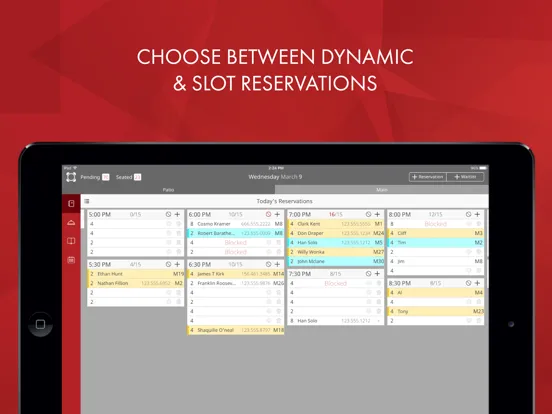This screenshot has height=414, width=552.
Task: Open the Han Solo reservation at 7:00 PM
Action: [335, 243]
